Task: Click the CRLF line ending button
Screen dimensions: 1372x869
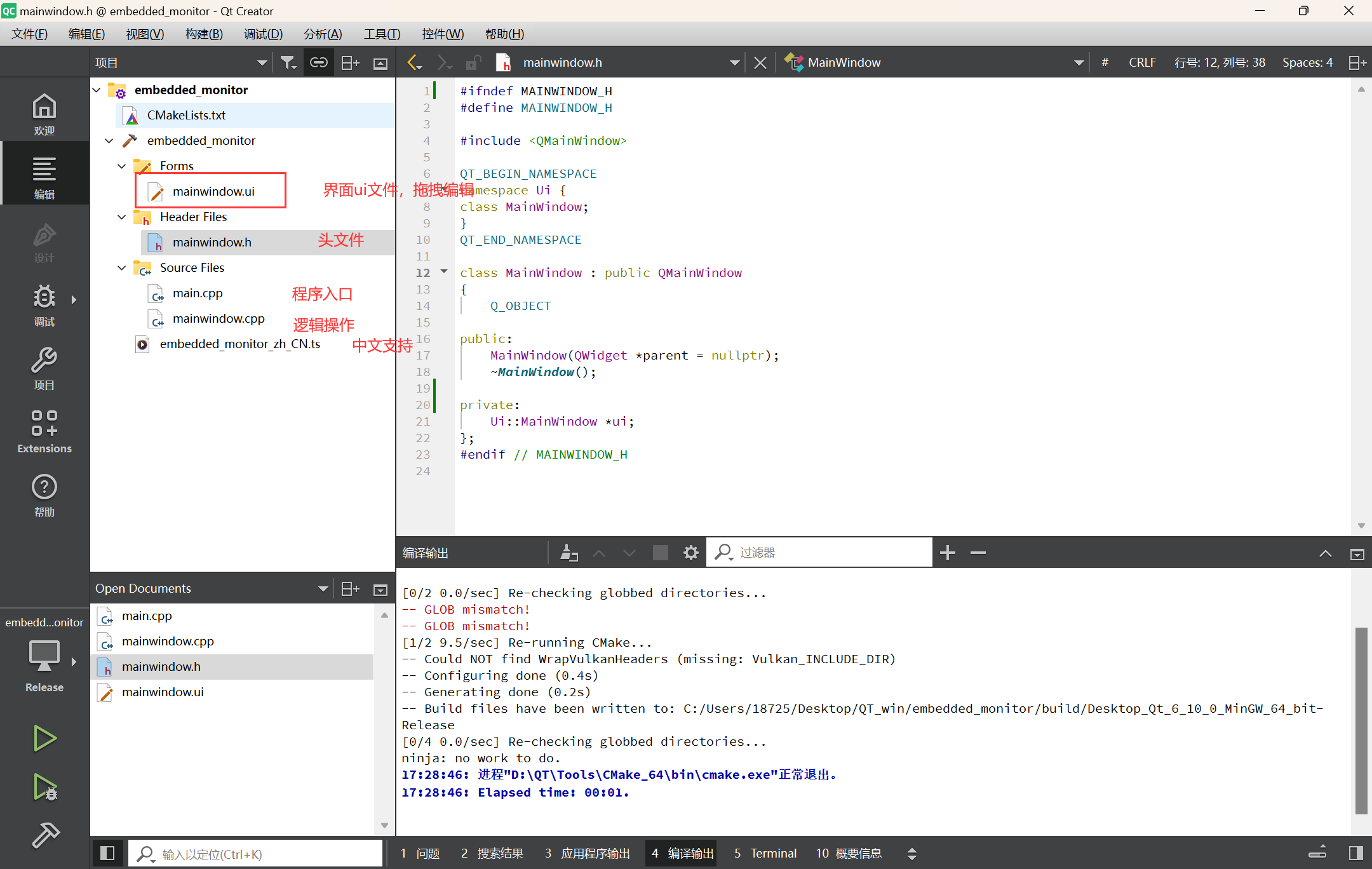Action: tap(1141, 62)
